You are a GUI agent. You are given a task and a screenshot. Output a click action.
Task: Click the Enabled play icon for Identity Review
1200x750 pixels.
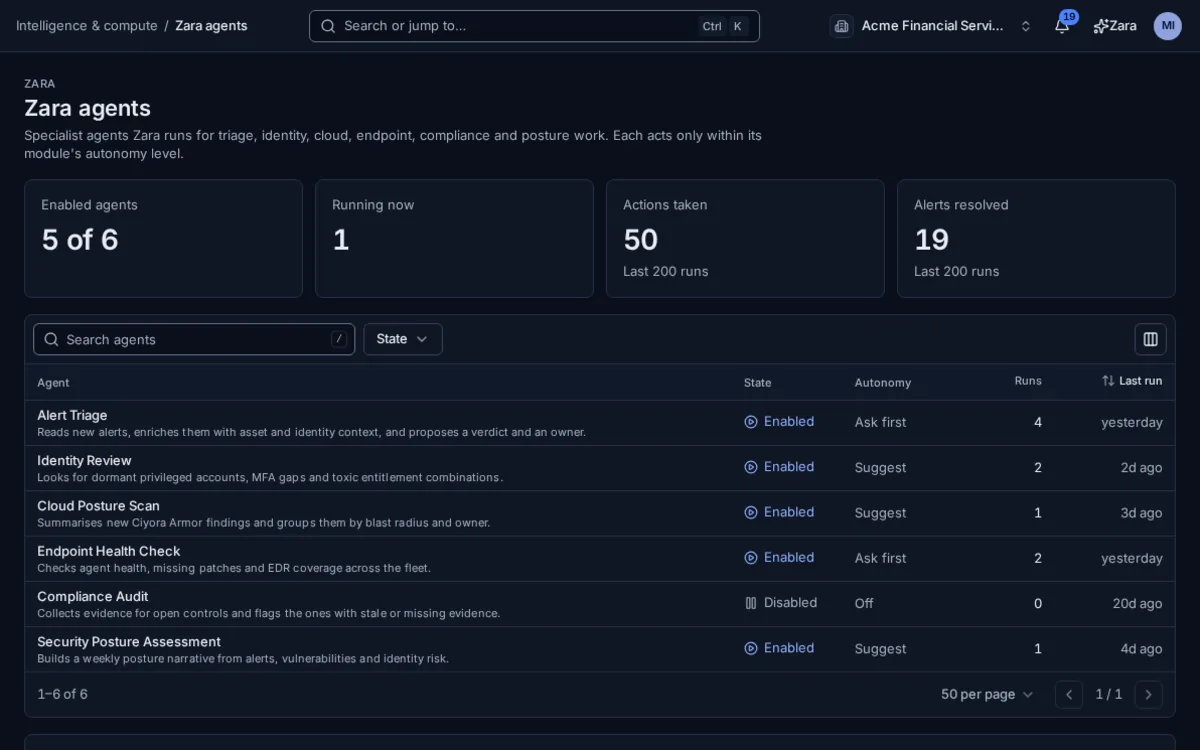[x=751, y=467]
